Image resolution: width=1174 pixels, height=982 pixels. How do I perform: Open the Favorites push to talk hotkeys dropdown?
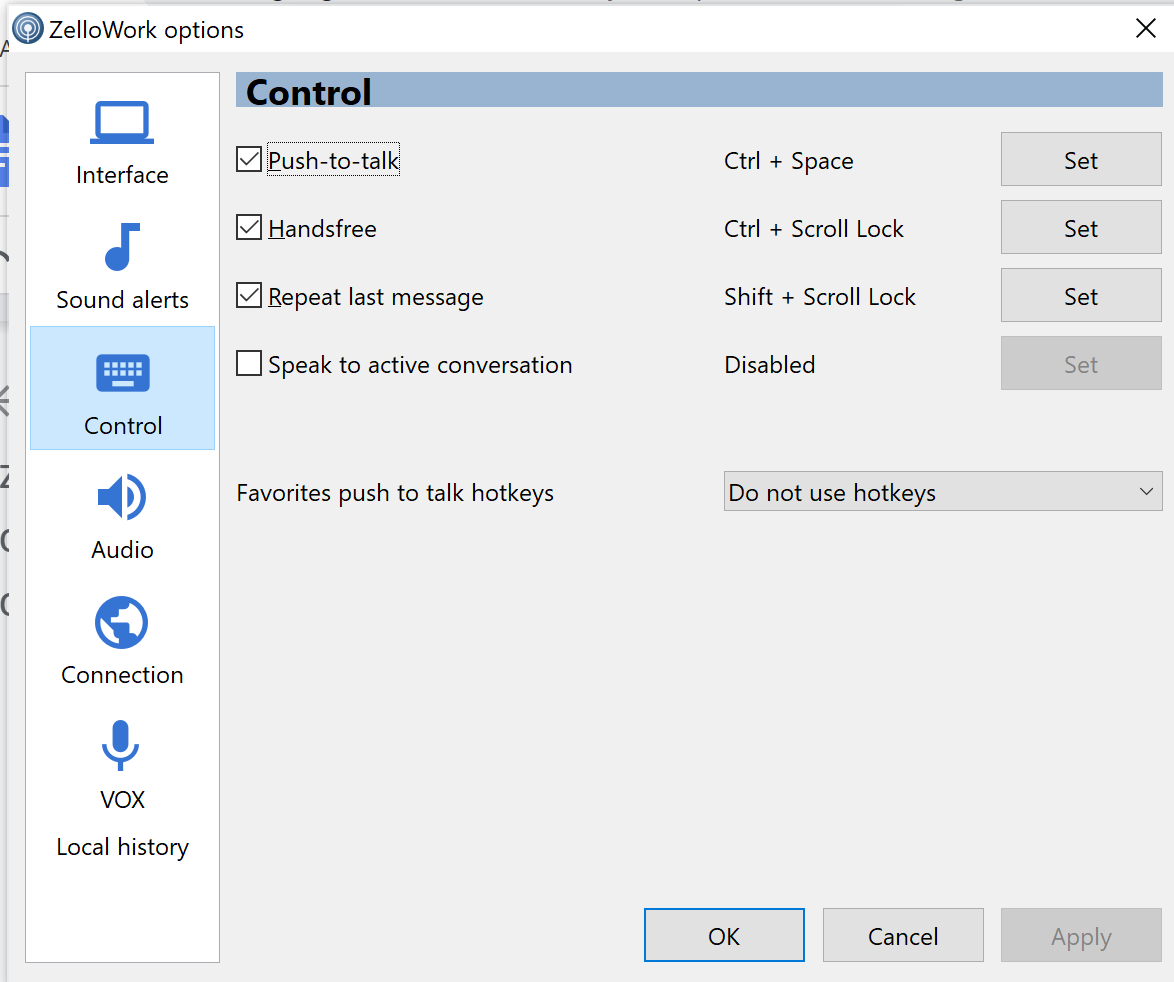coord(943,492)
